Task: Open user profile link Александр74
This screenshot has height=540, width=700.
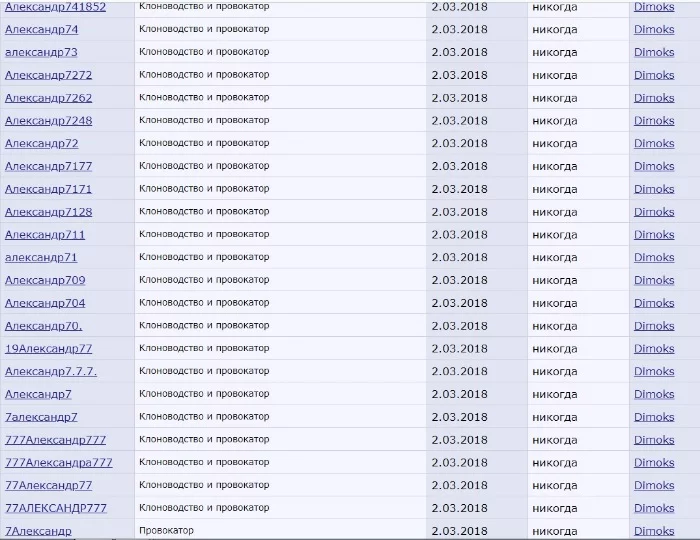Action: [x=41, y=29]
